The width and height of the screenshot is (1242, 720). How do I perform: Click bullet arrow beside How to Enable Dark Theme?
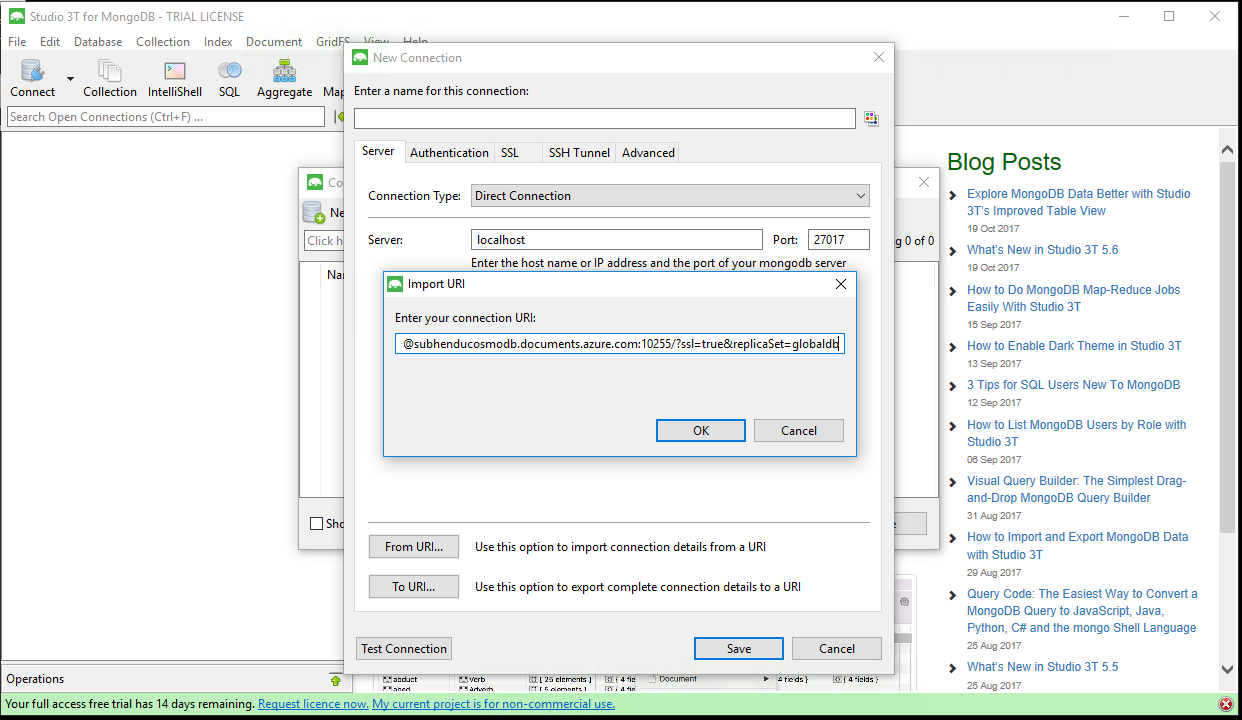coord(953,347)
